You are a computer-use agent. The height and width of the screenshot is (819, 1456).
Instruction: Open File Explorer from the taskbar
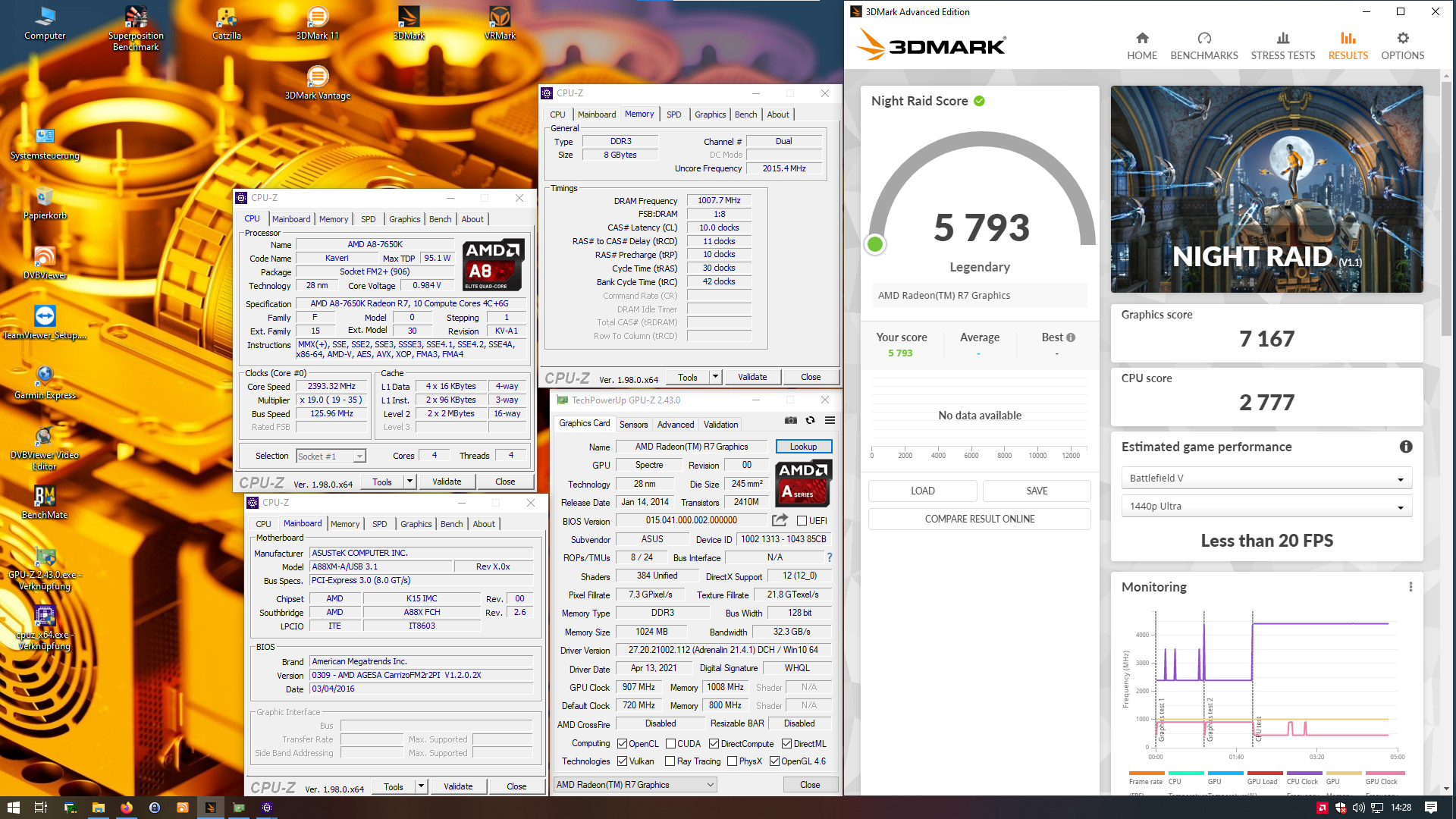point(98,808)
